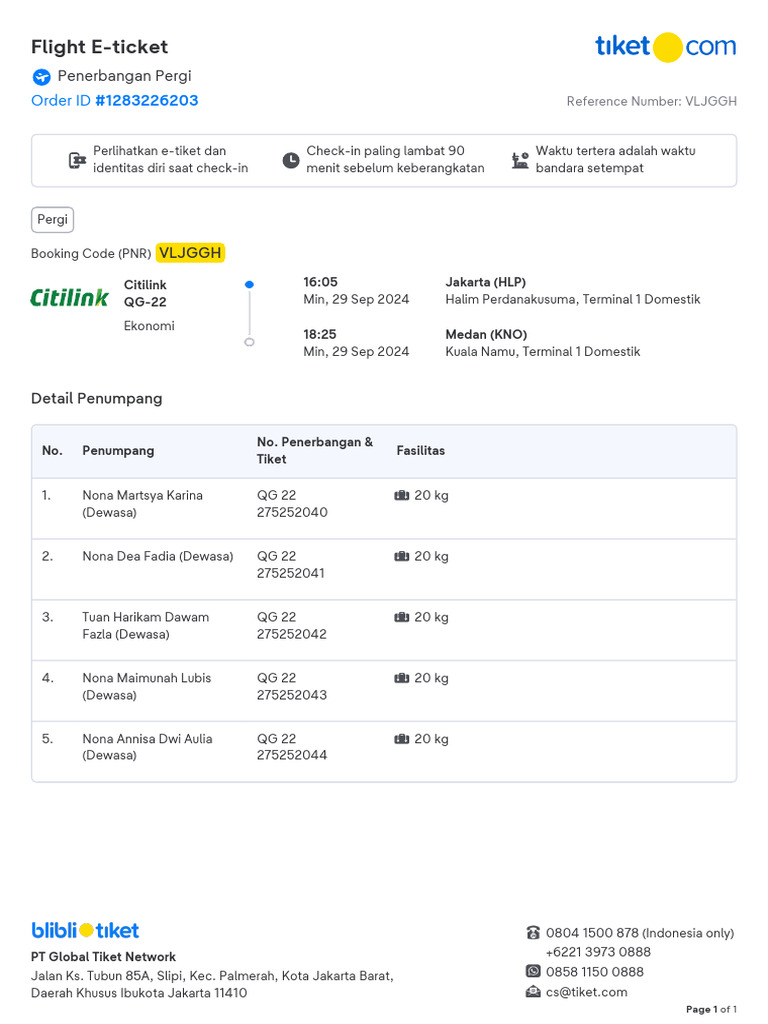Click the telephone icon in the footer
768x1024 pixels.
point(533,933)
